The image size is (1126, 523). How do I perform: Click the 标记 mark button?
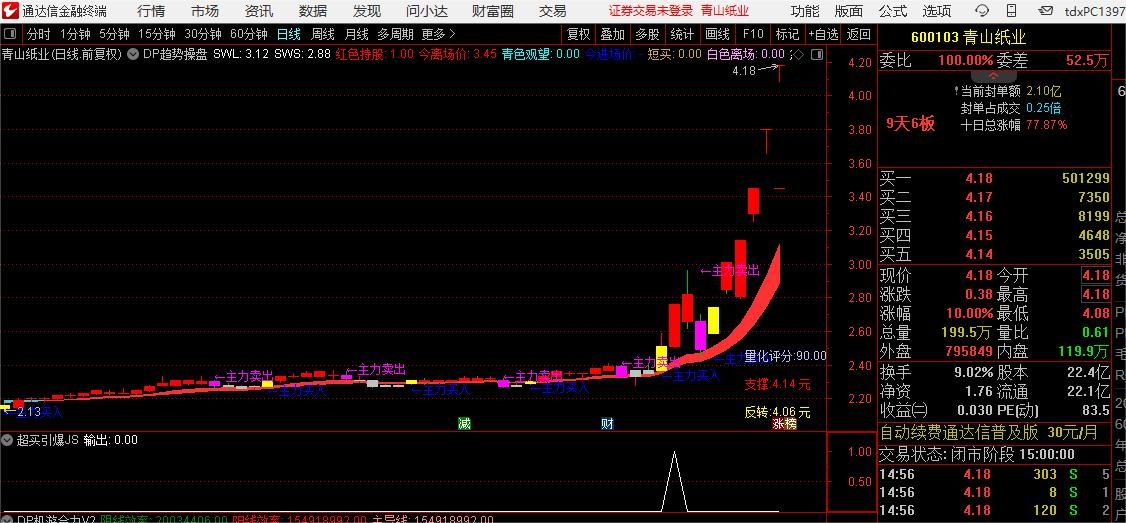click(x=787, y=34)
